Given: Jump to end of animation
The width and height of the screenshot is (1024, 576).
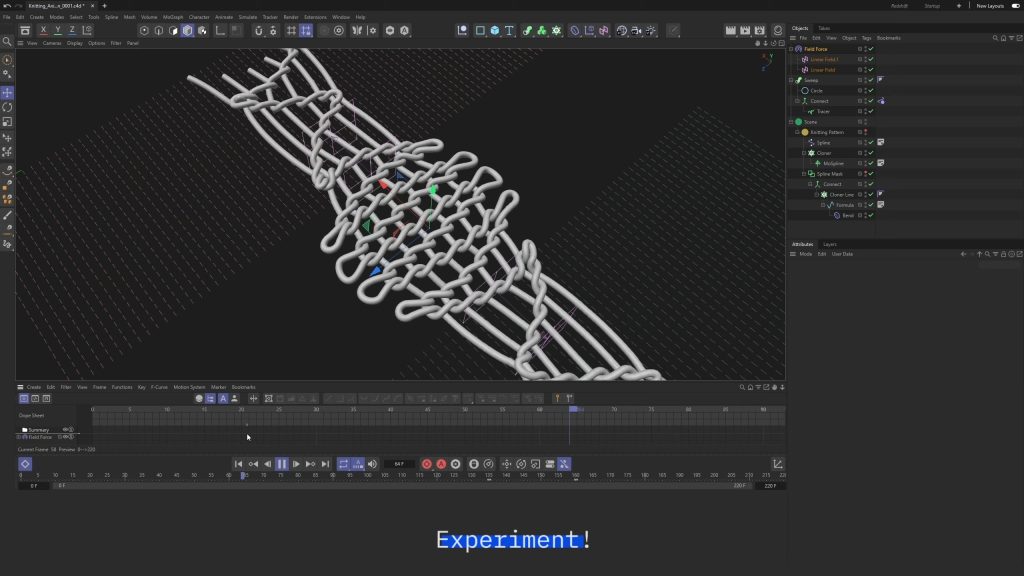Looking at the screenshot, I should [325, 464].
